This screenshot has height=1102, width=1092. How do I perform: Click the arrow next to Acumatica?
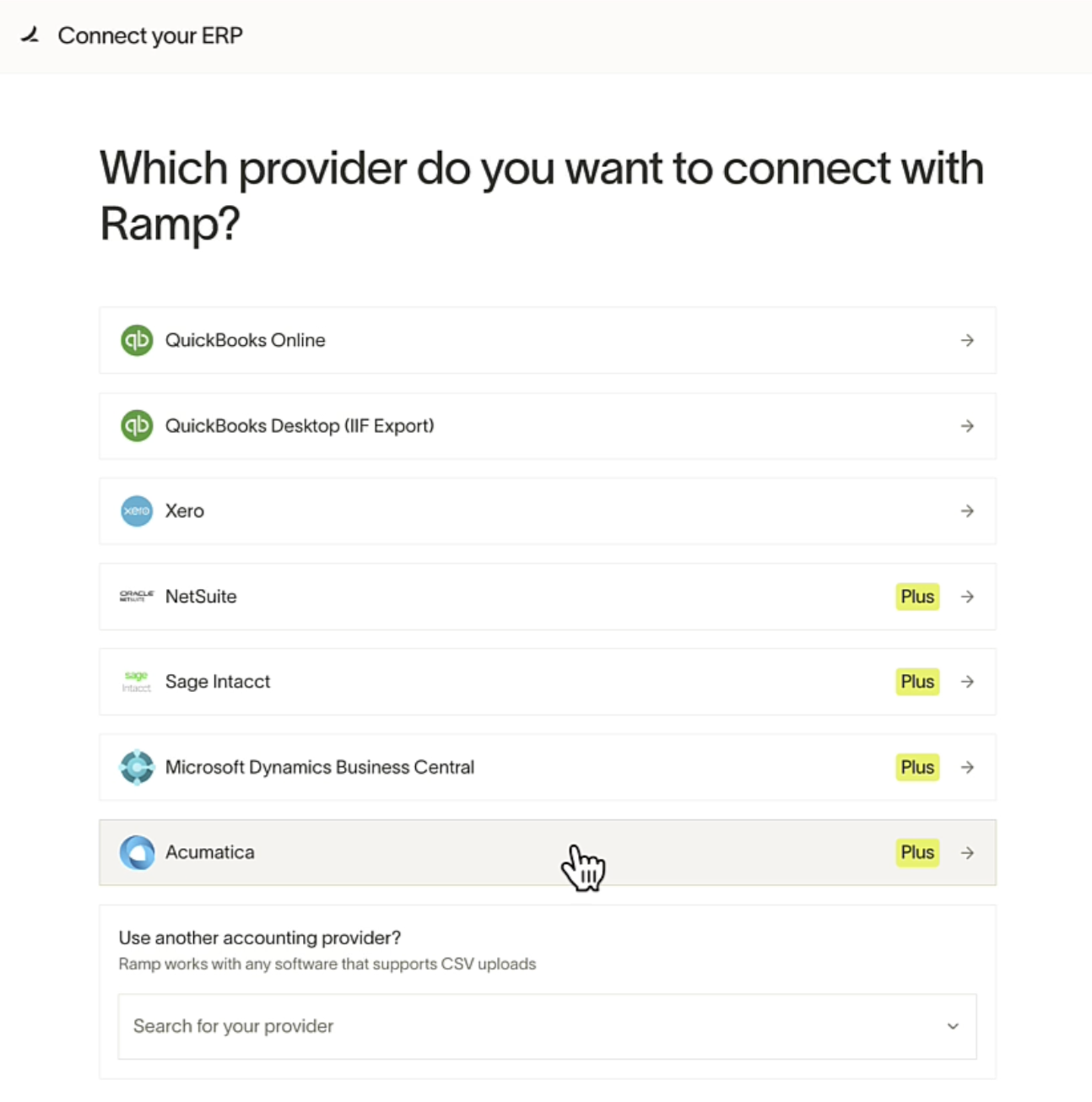[x=968, y=852]
